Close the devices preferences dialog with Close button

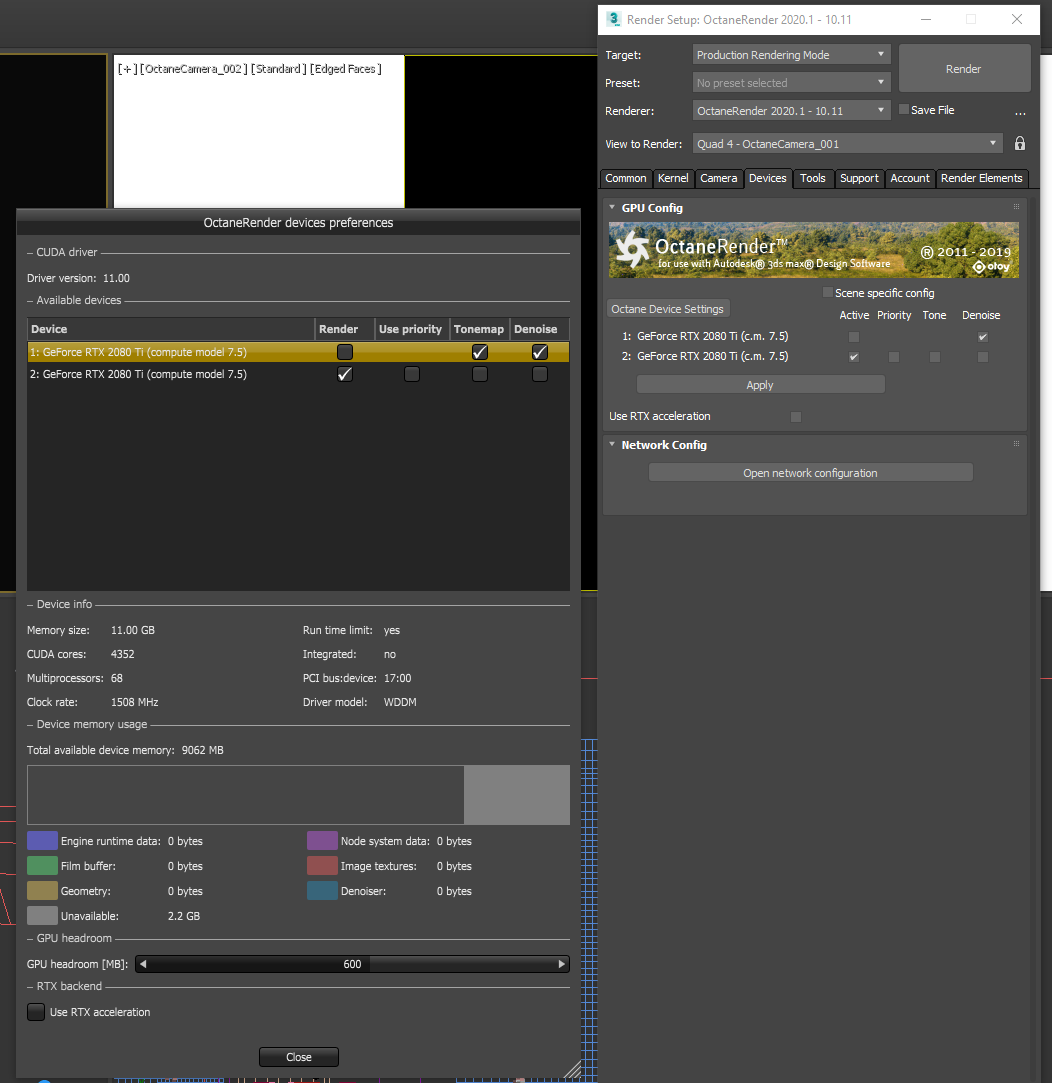coord(299,1057)
